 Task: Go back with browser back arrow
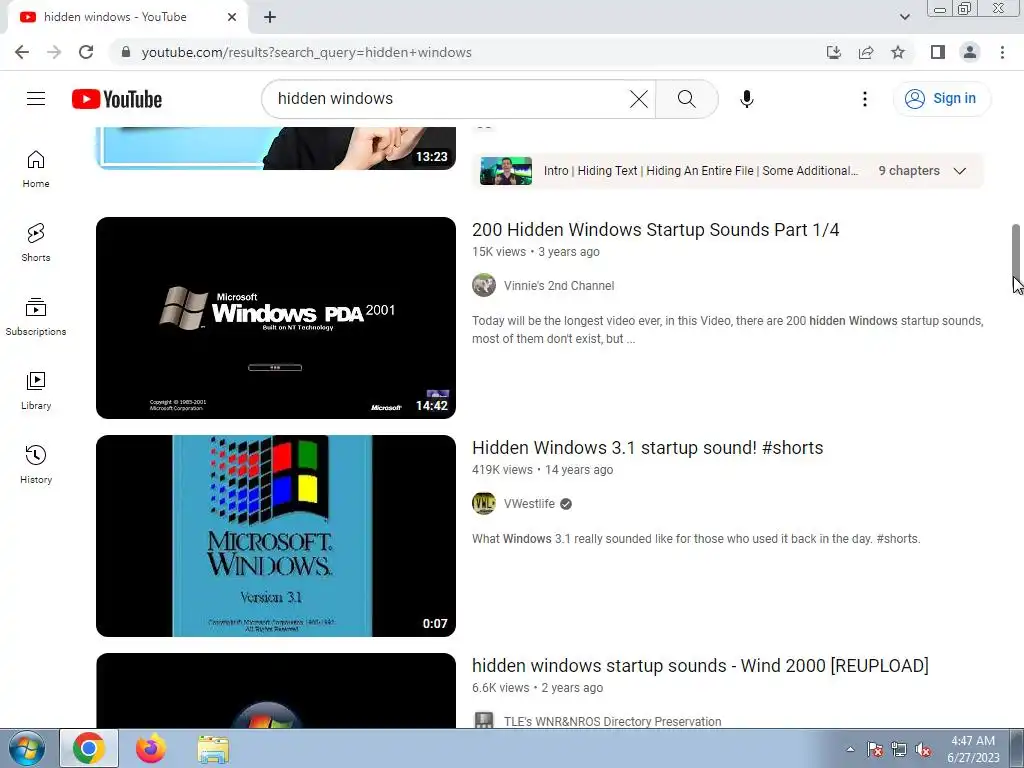pos(22,52)
